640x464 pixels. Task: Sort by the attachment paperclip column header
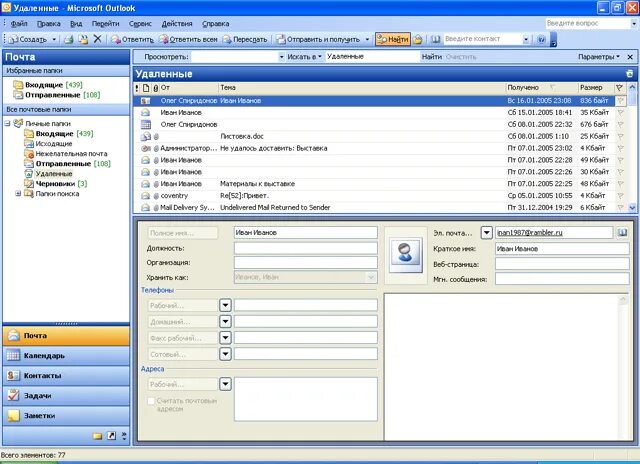pyautogui.click(x=156, y=88)
